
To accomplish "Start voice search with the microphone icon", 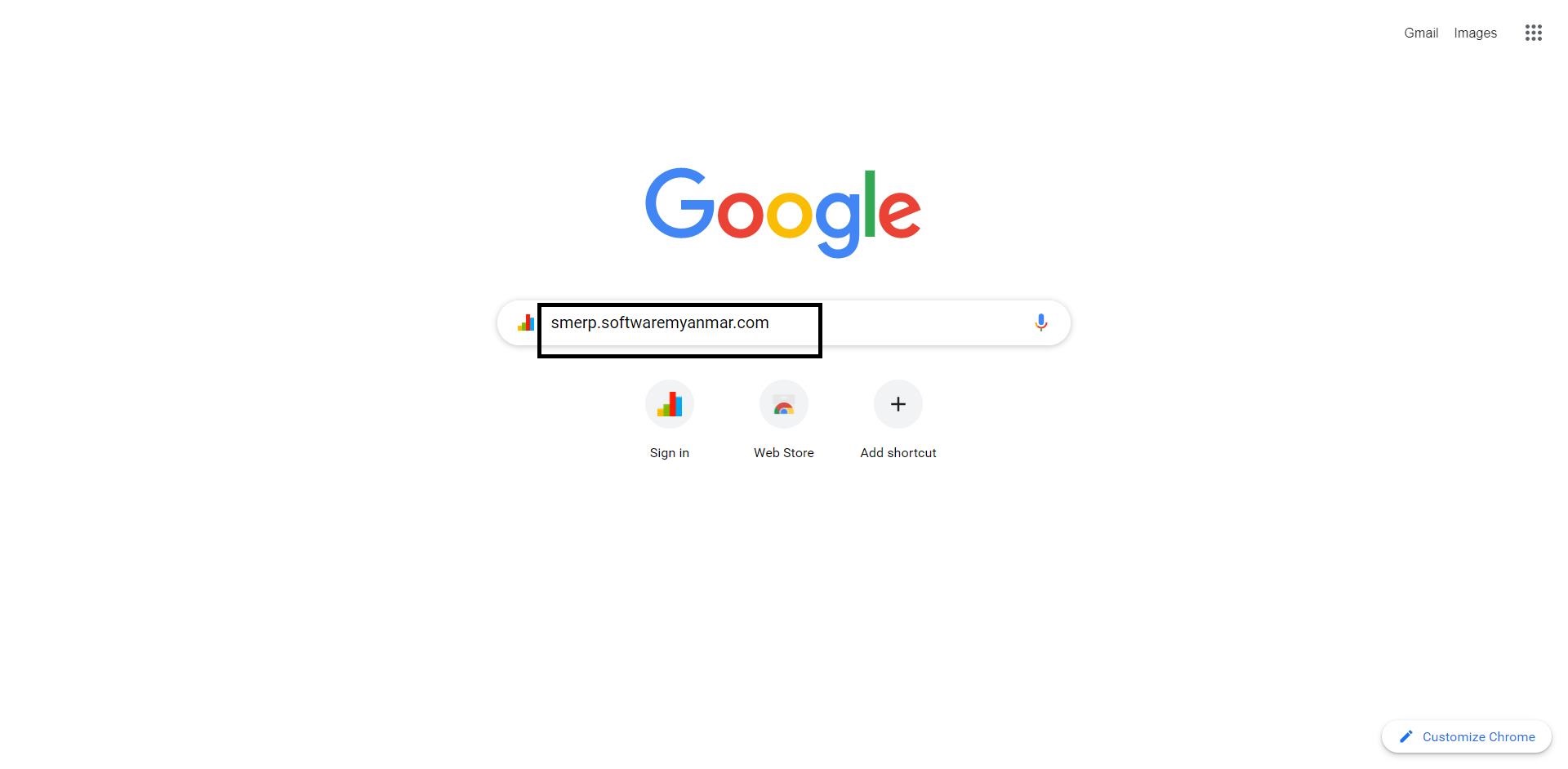I will pyautogui.click(x=1040, y=322).
